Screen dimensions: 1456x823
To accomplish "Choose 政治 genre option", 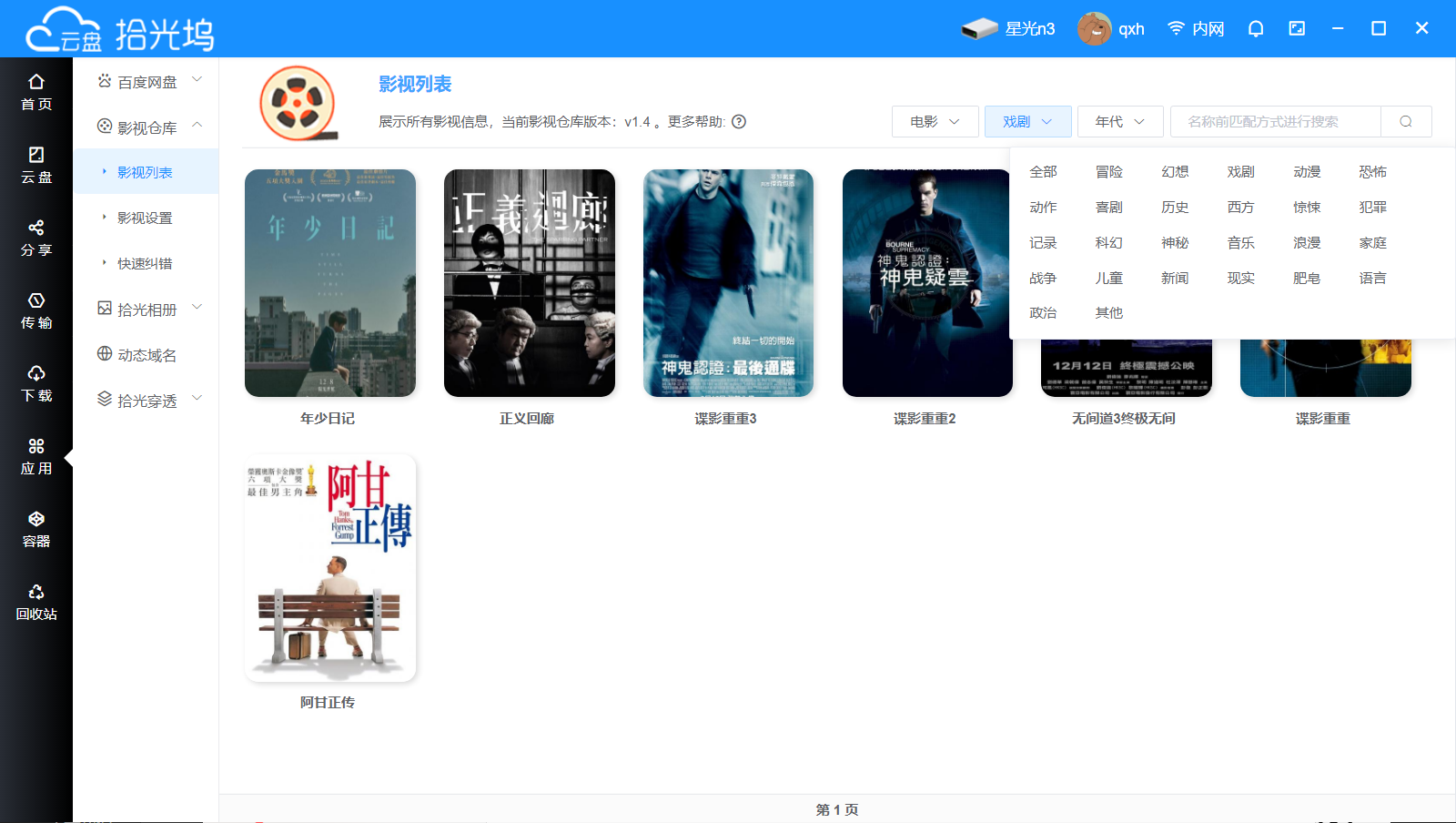I will [x=1043, y=312].
